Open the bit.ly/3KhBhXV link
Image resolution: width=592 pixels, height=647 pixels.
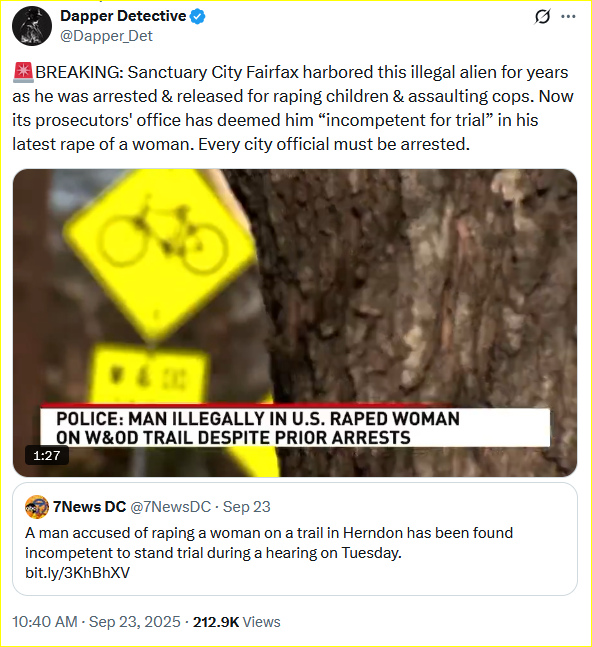(x=78, y=573)
